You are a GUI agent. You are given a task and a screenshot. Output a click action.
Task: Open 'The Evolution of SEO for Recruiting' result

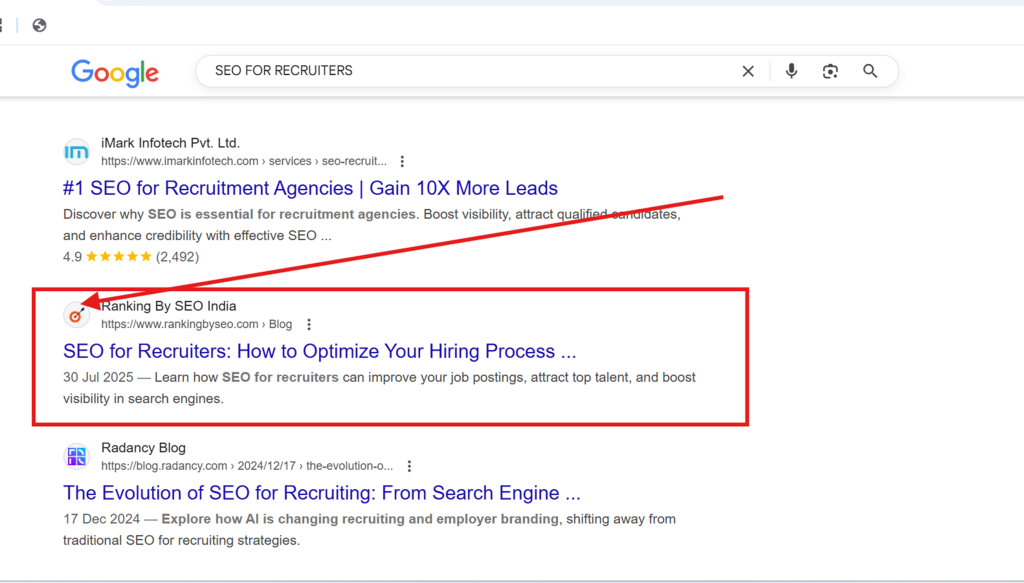point(321,493)
